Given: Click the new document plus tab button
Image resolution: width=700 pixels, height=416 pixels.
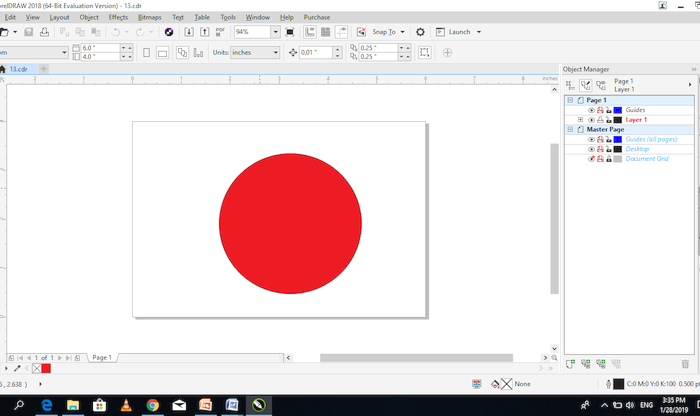Looking at the screenshot, I should pos(43,69).
